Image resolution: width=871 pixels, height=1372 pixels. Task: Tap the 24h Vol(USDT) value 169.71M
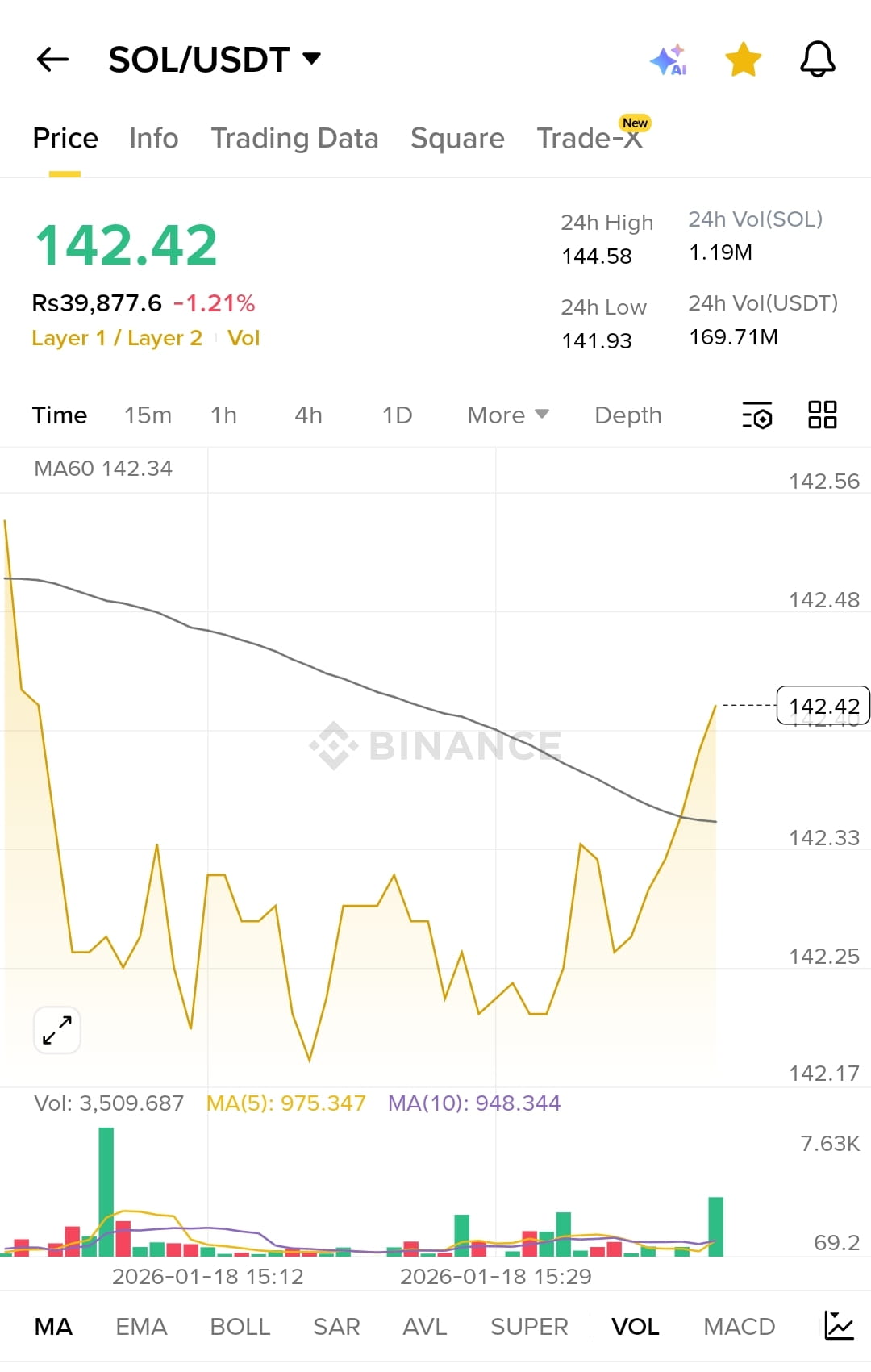coord(734,337)
